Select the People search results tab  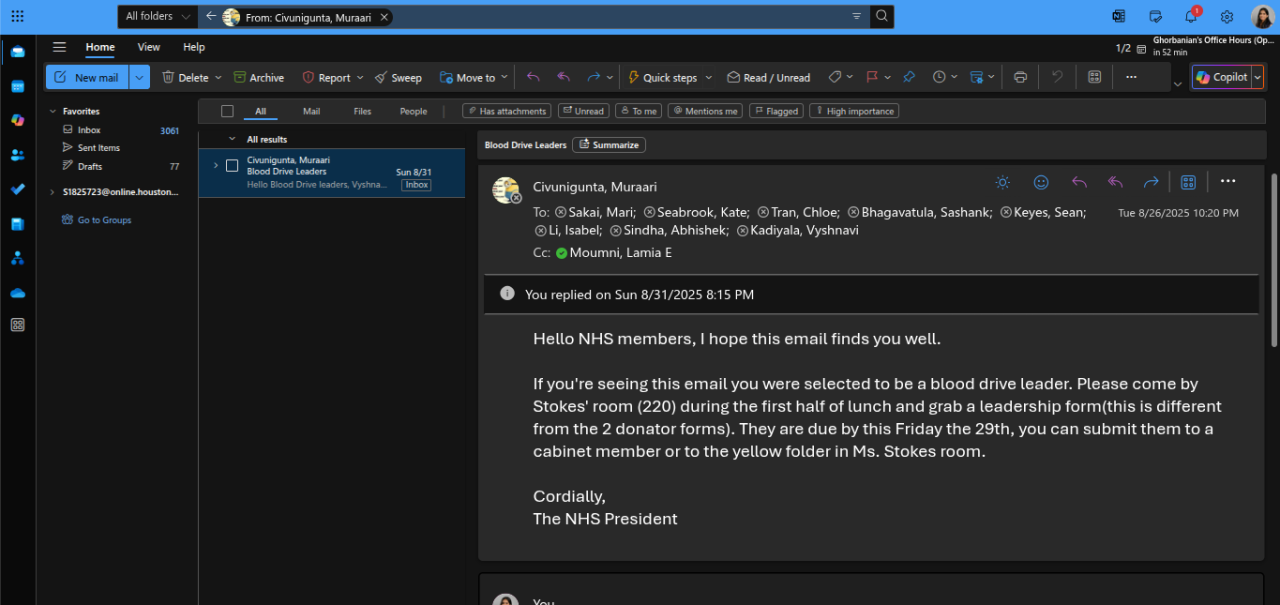tap(413, 111)
